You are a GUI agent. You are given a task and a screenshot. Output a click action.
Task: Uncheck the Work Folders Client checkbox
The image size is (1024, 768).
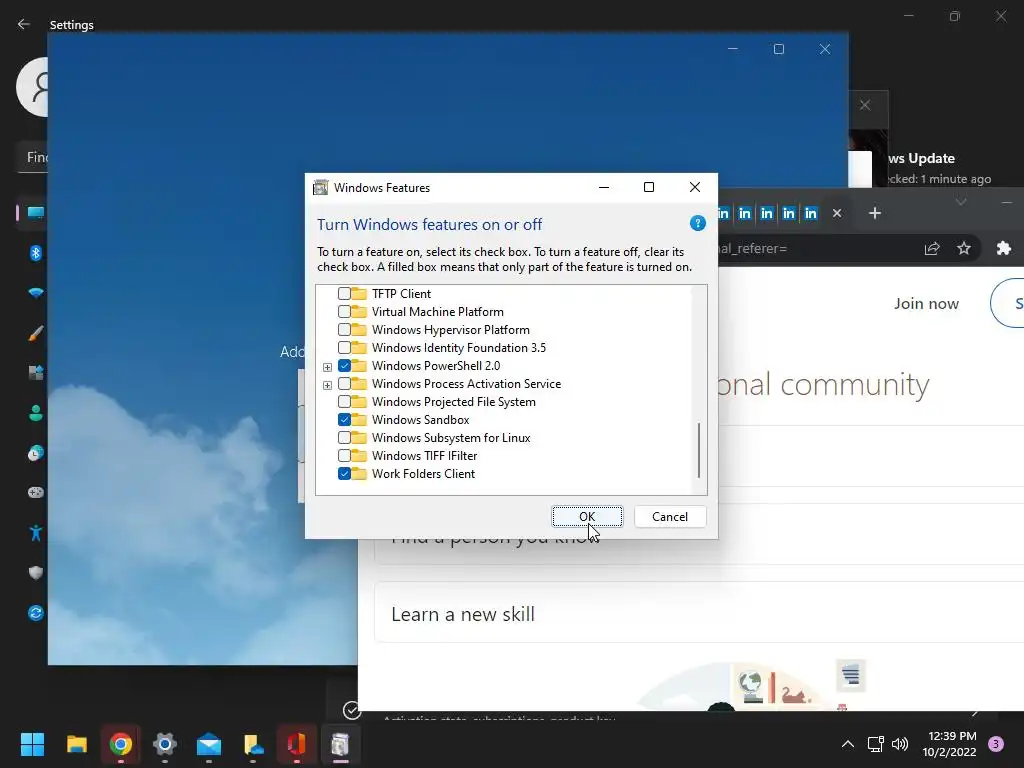(x=344, y=473)
